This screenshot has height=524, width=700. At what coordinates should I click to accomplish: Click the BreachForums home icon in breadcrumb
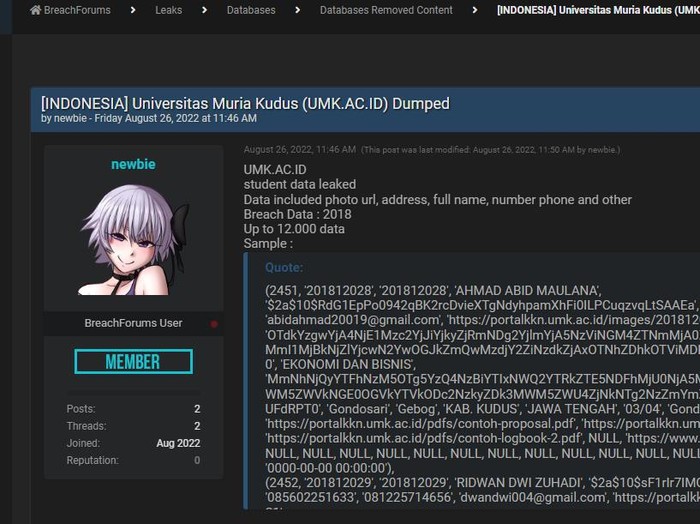[x=35, y=10]
